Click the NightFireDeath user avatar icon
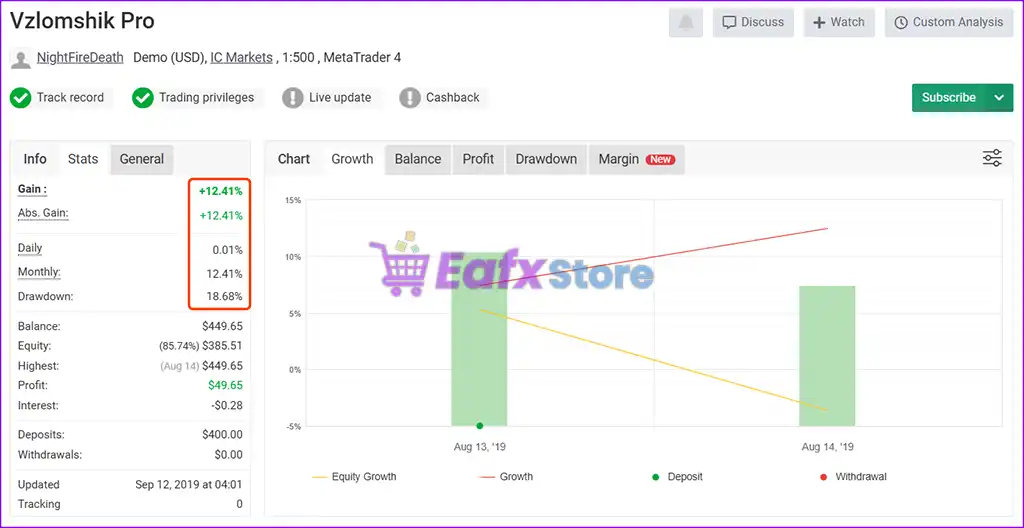 [21, 59]
